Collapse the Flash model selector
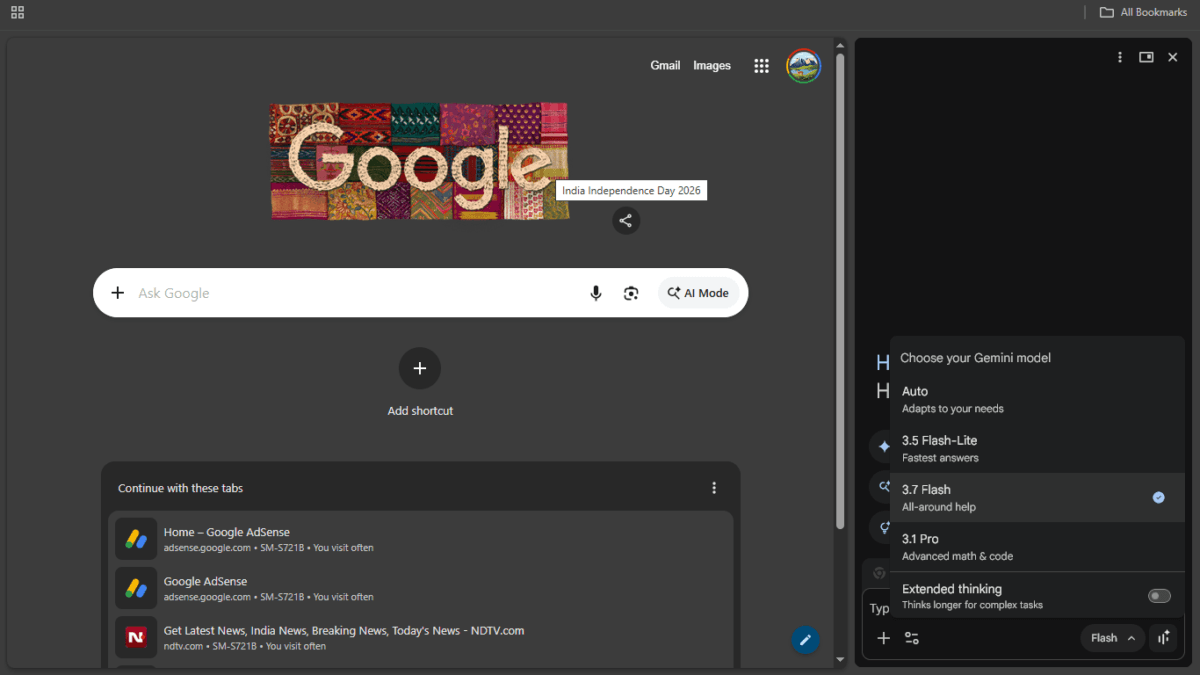 pyautogui.click(x=1112, y=638)
